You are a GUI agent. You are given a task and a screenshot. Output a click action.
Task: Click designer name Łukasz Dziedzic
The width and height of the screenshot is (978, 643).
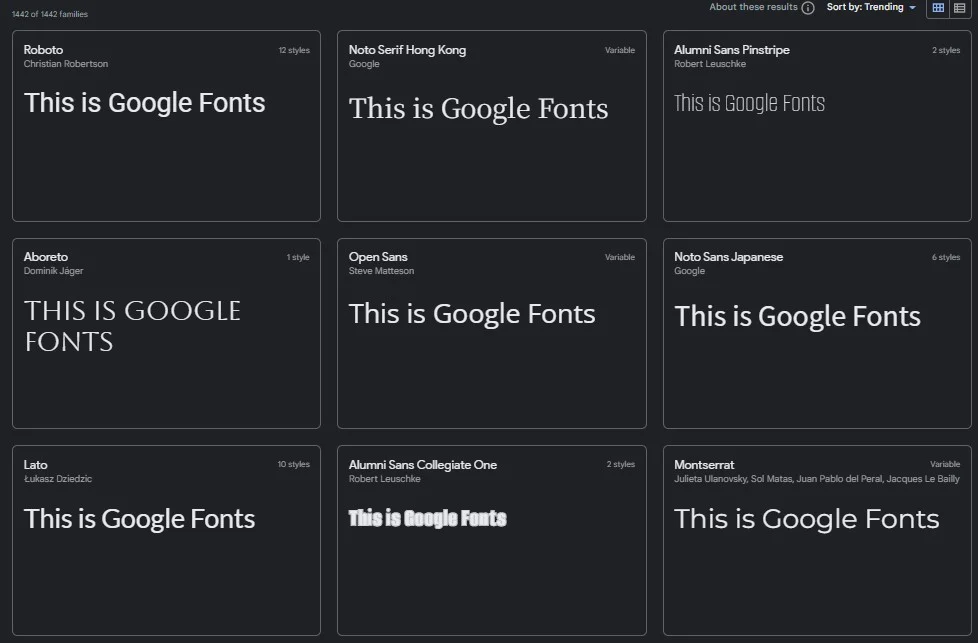click(x=58, y=479)
